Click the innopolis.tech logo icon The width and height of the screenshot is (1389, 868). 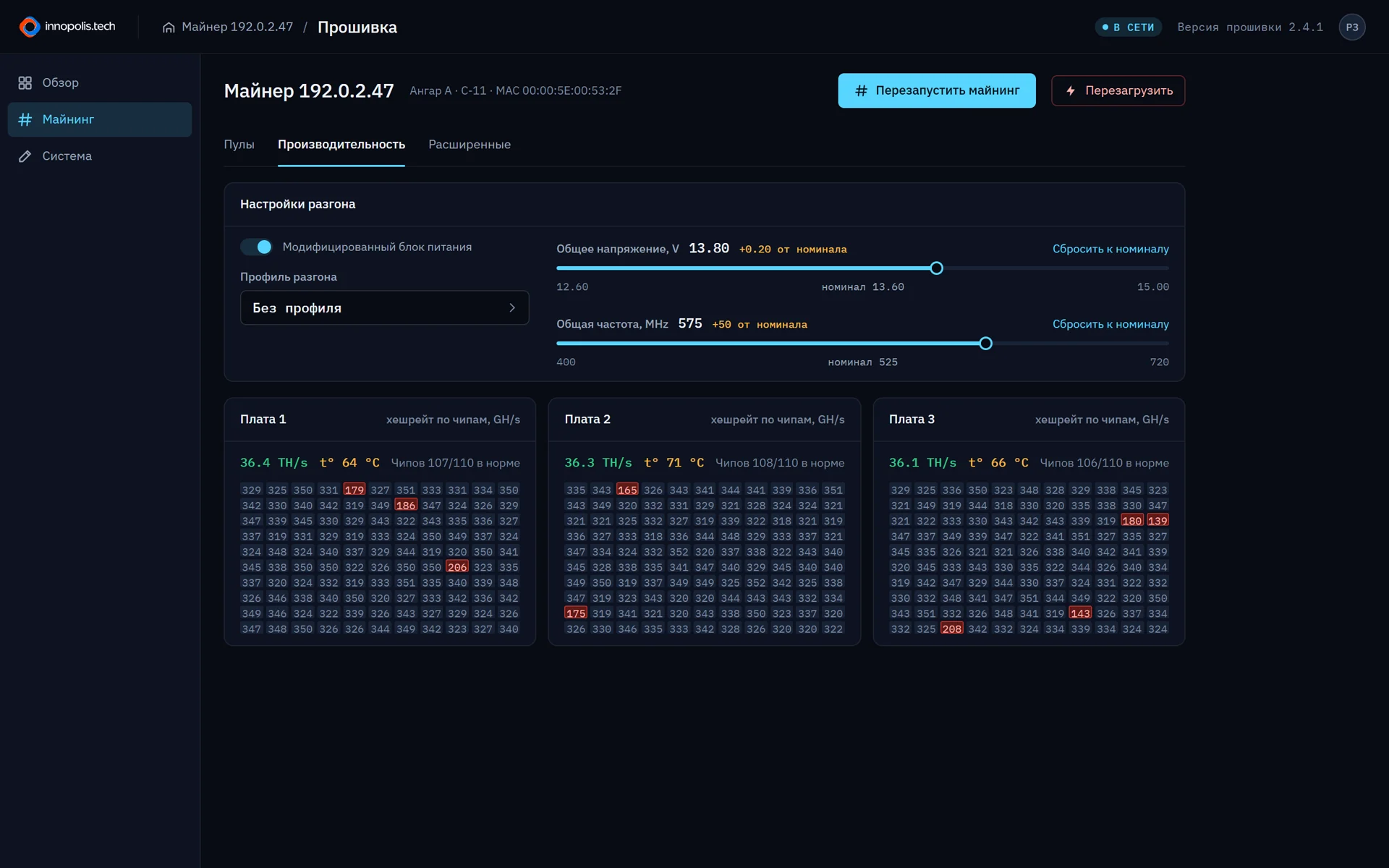(30, 27)
